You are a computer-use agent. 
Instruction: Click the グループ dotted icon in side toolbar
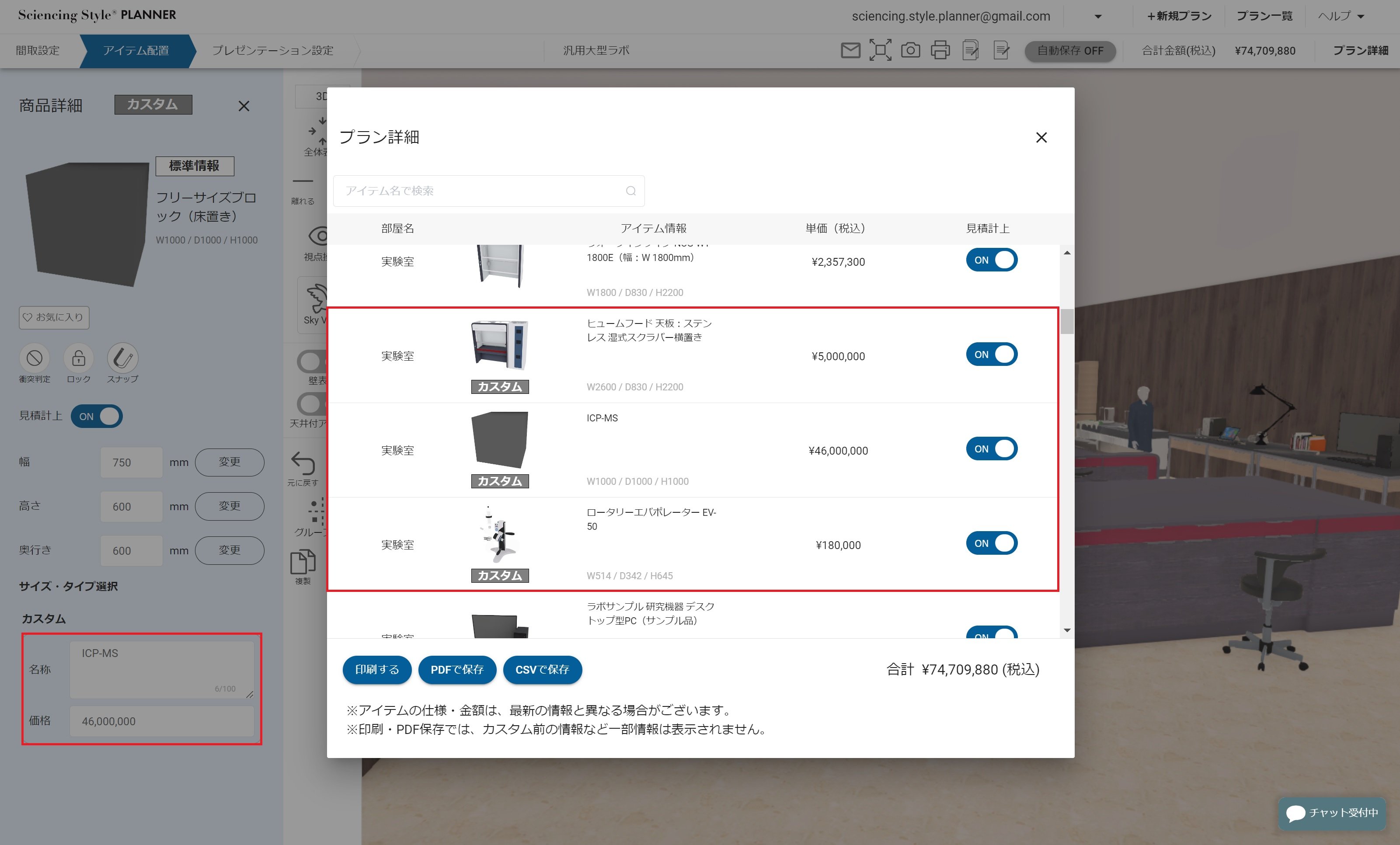(317, 511)
